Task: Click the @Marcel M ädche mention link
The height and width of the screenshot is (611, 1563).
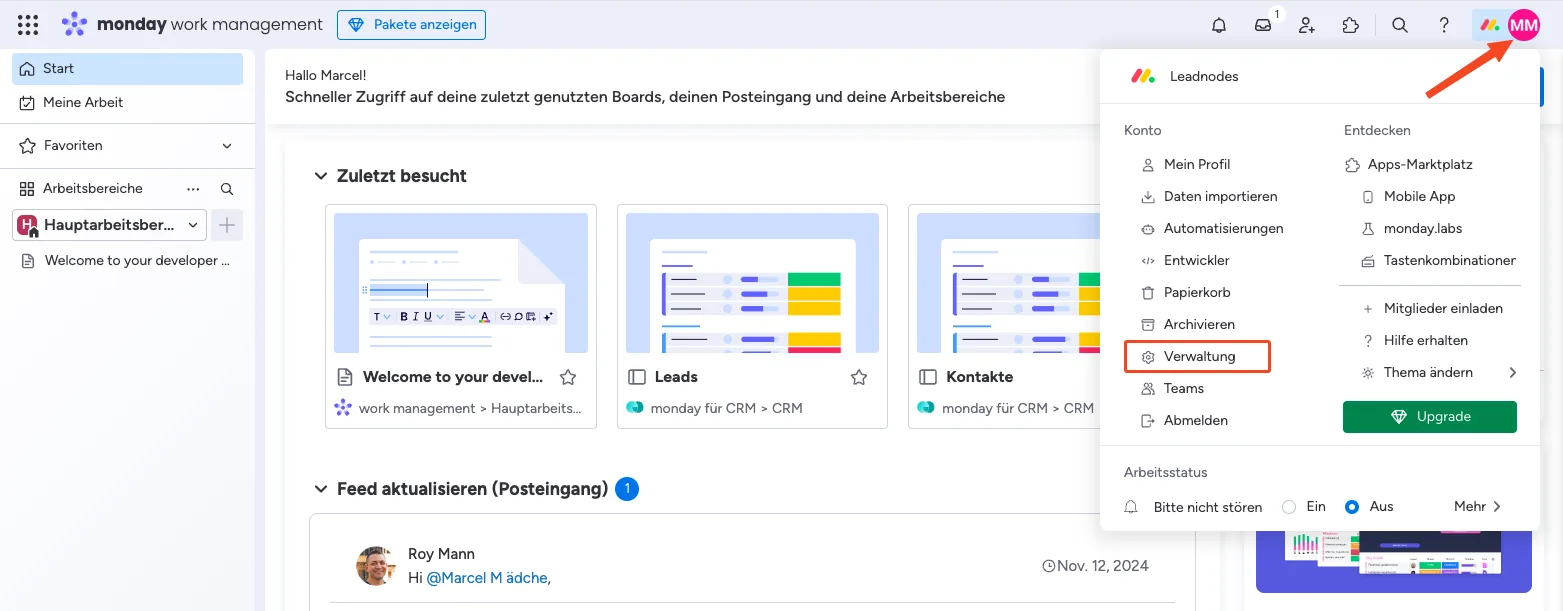Action: click(488, 578)
